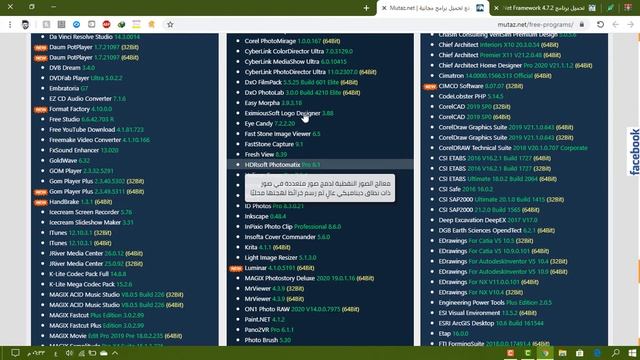Image resolution: width=640 pixels, height=360 pixels.
Task: Open the Facebook side tab
Action: point(634,152)
